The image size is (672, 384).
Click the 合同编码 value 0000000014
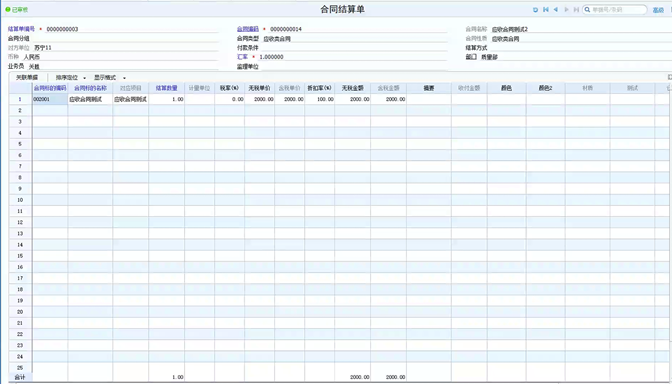(x=286, y=29)
